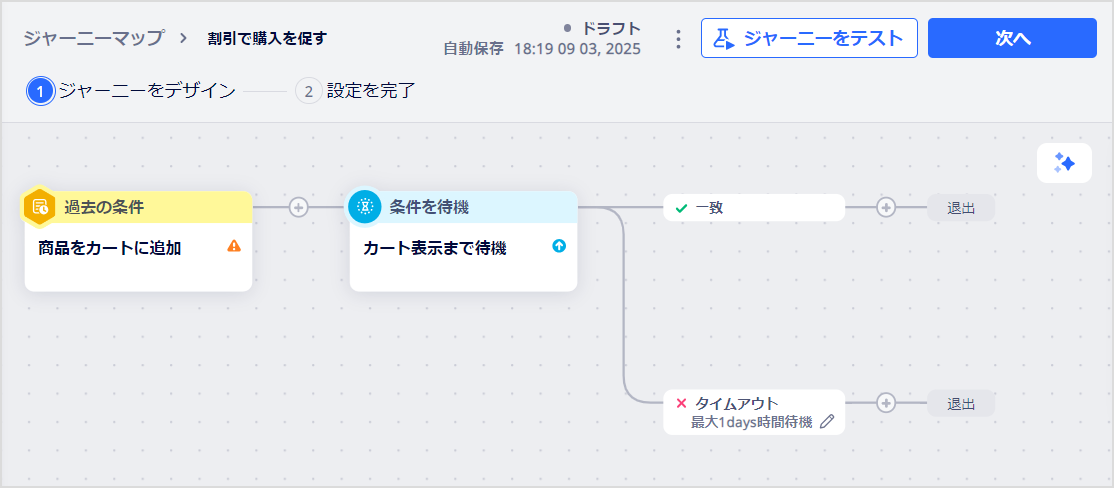
Task: Add step after the タイムアウト branch
Action: [x=885, y=403]
